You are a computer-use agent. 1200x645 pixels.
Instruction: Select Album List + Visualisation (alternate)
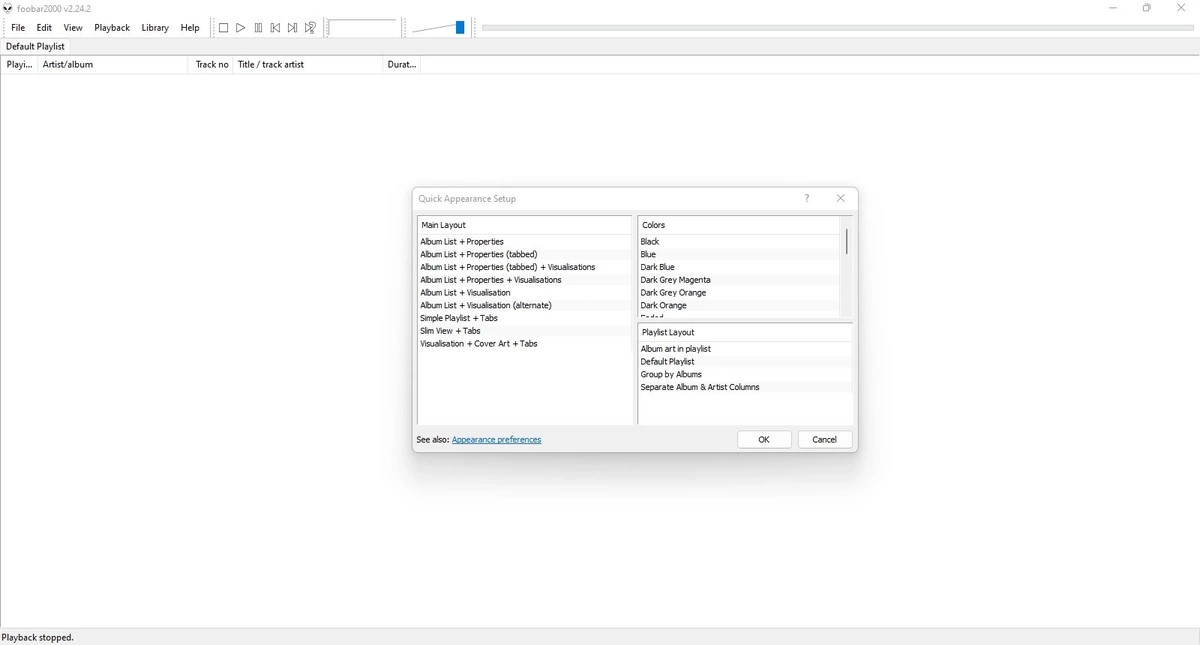point(525,305)
